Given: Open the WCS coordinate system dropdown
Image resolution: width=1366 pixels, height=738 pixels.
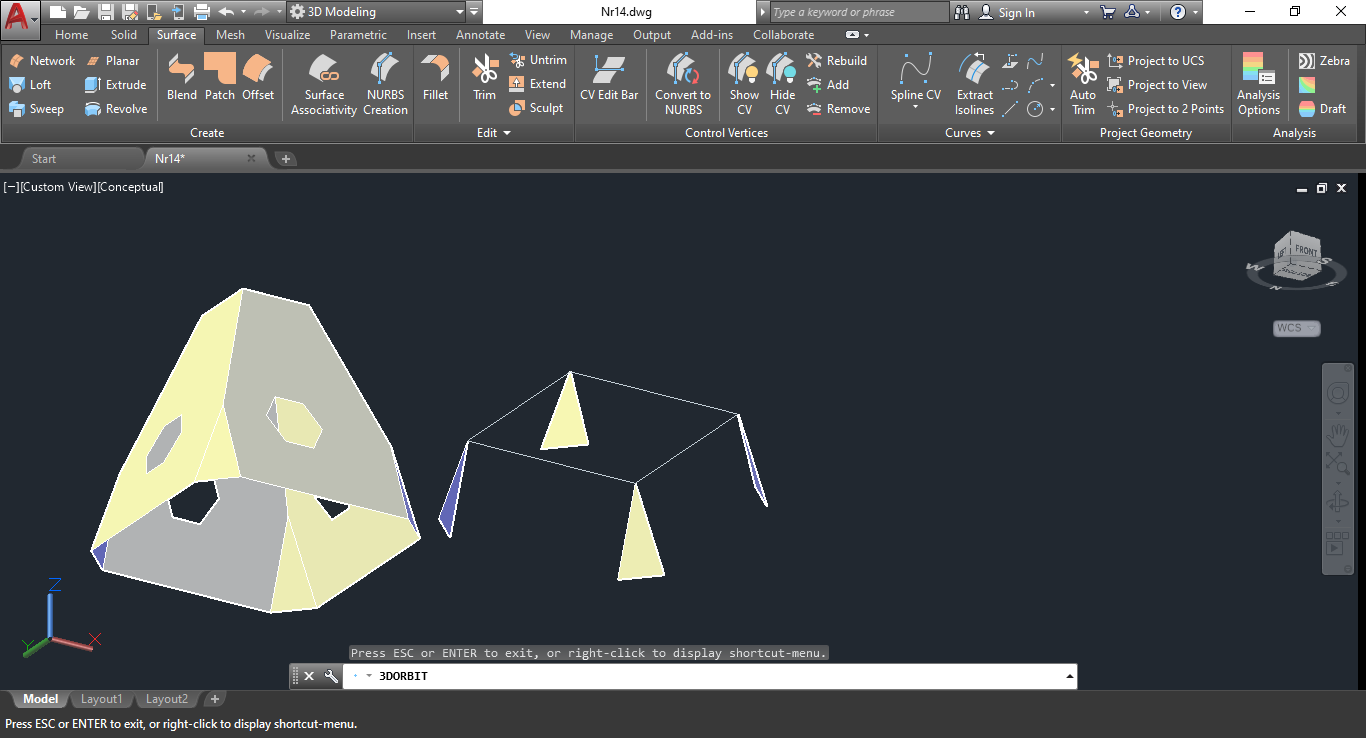Looking at the screenshot, I should (1296, 328).
